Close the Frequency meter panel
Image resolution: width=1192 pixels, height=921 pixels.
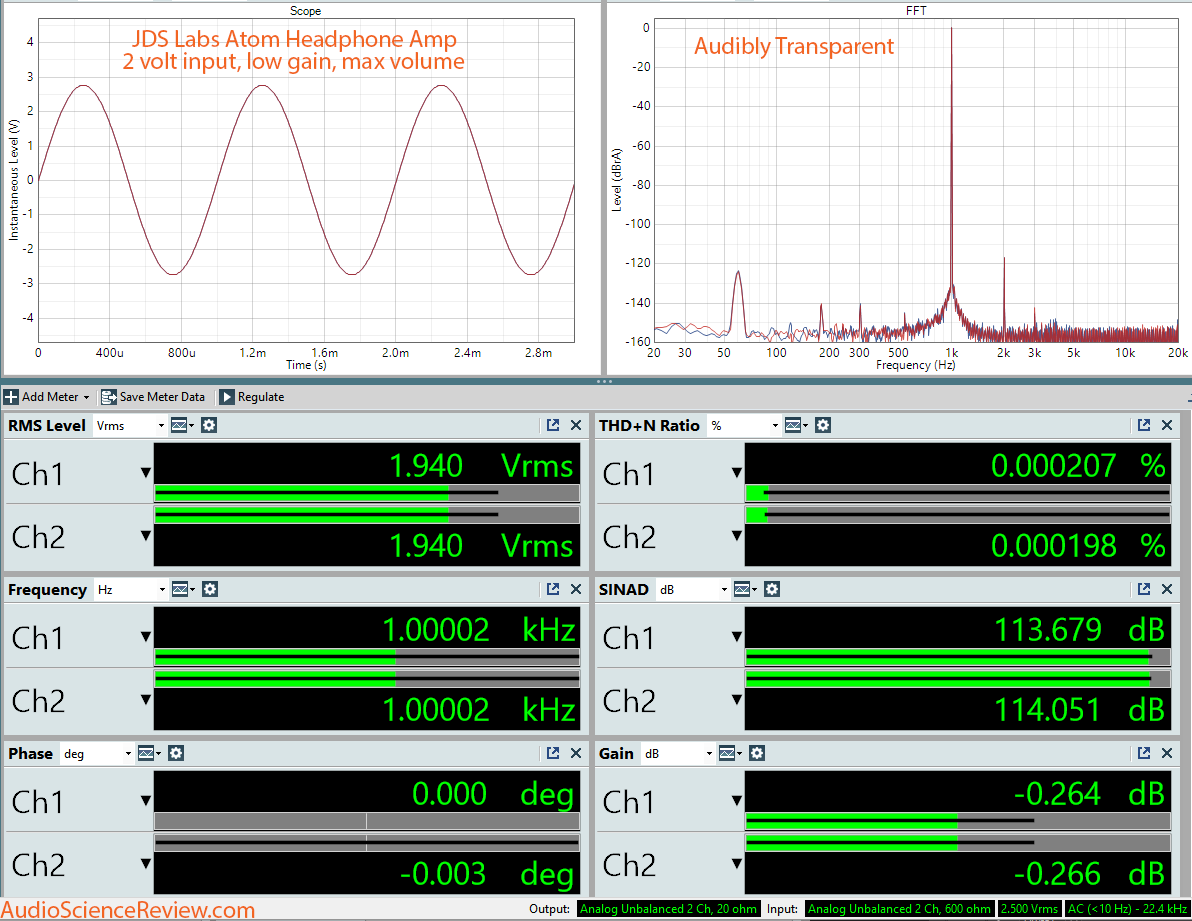[576, 589]
